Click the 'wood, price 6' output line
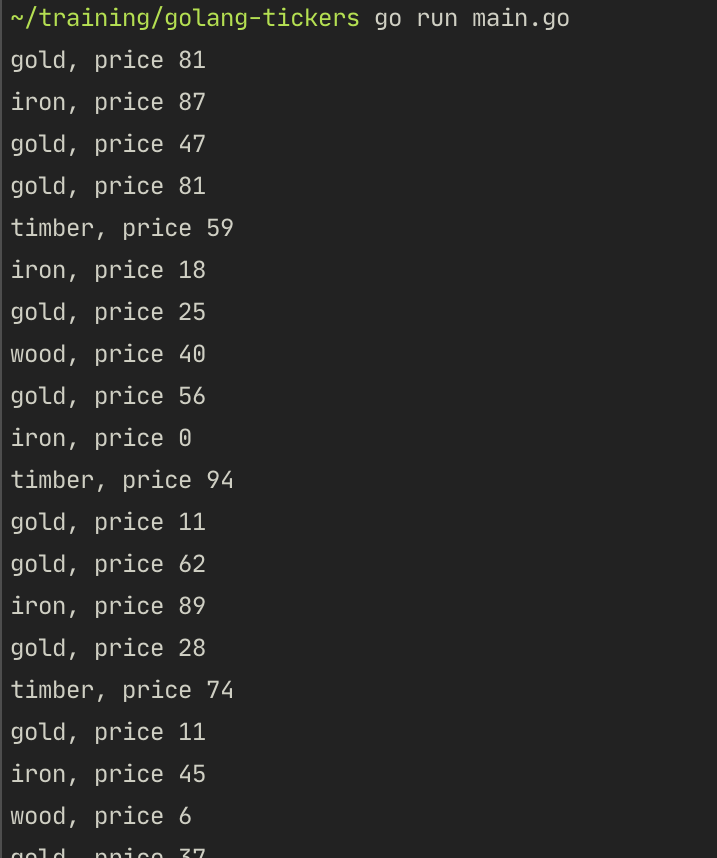Image resolution: width=717 pixels, height=858 pixels. [101, 817]
